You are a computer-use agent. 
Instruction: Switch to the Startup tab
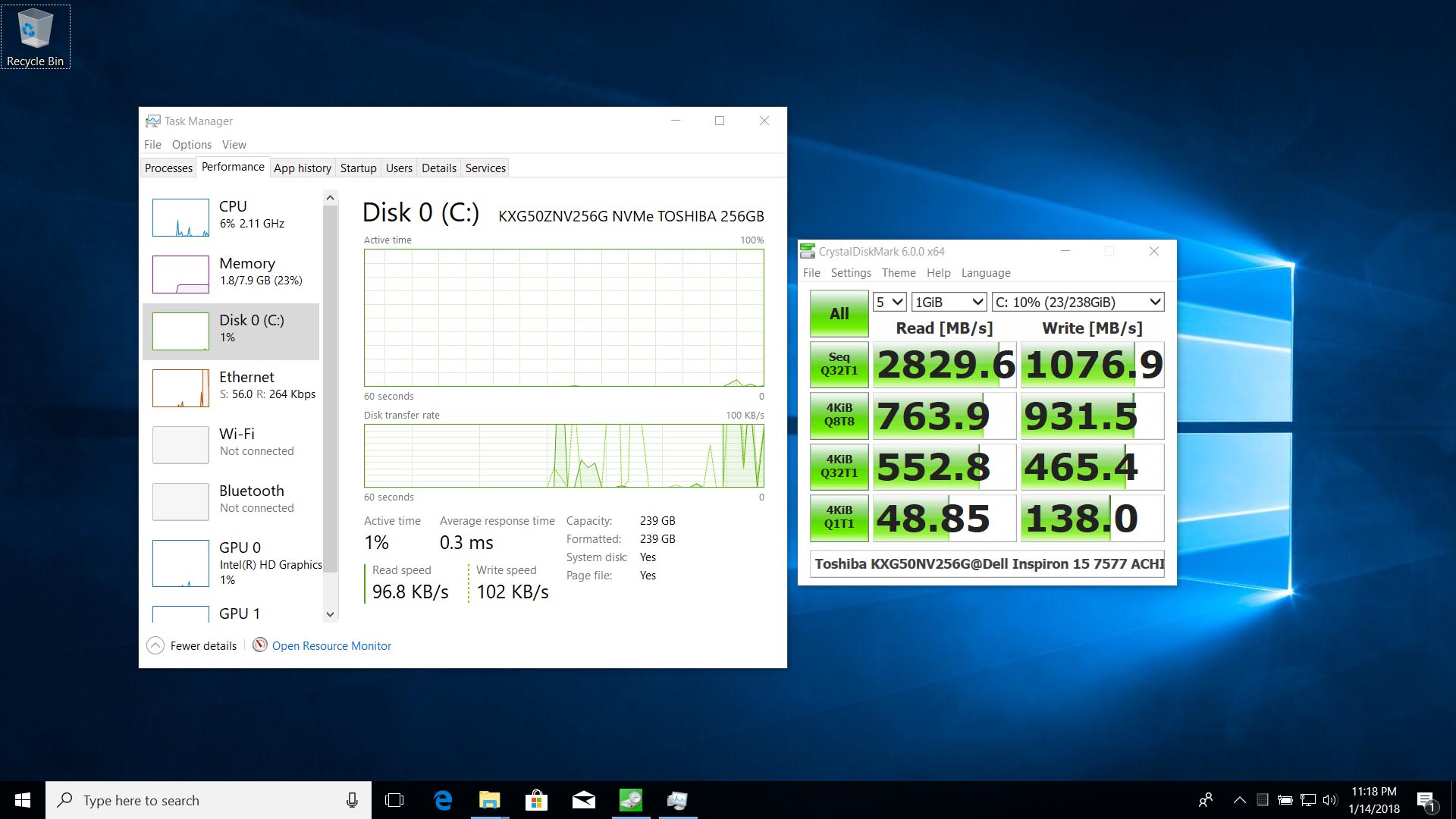coord(358,168)
